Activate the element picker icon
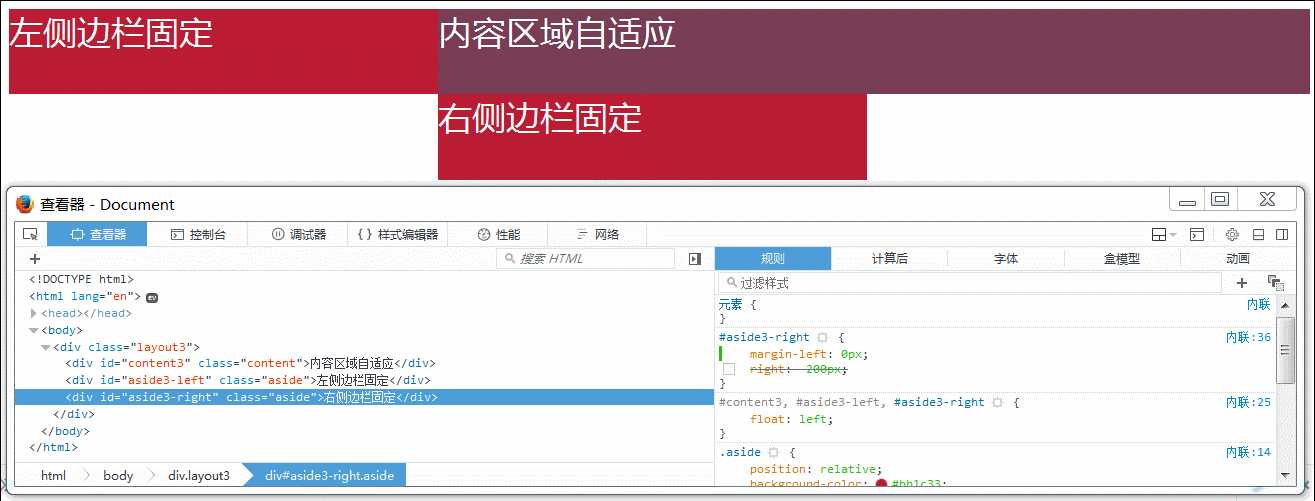 coord(30,235)
